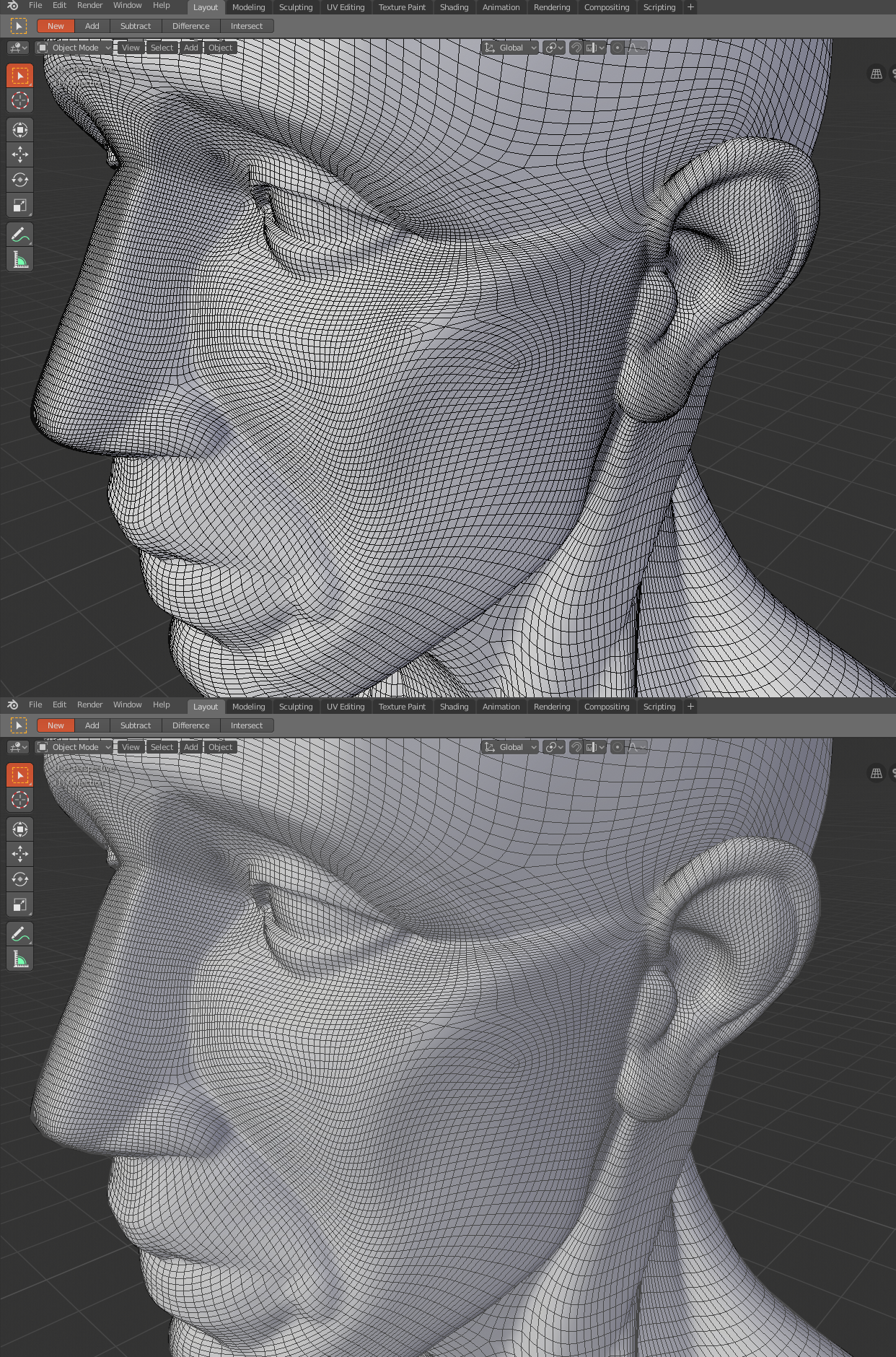Open the Edit menu in lower window

(59, 705)
